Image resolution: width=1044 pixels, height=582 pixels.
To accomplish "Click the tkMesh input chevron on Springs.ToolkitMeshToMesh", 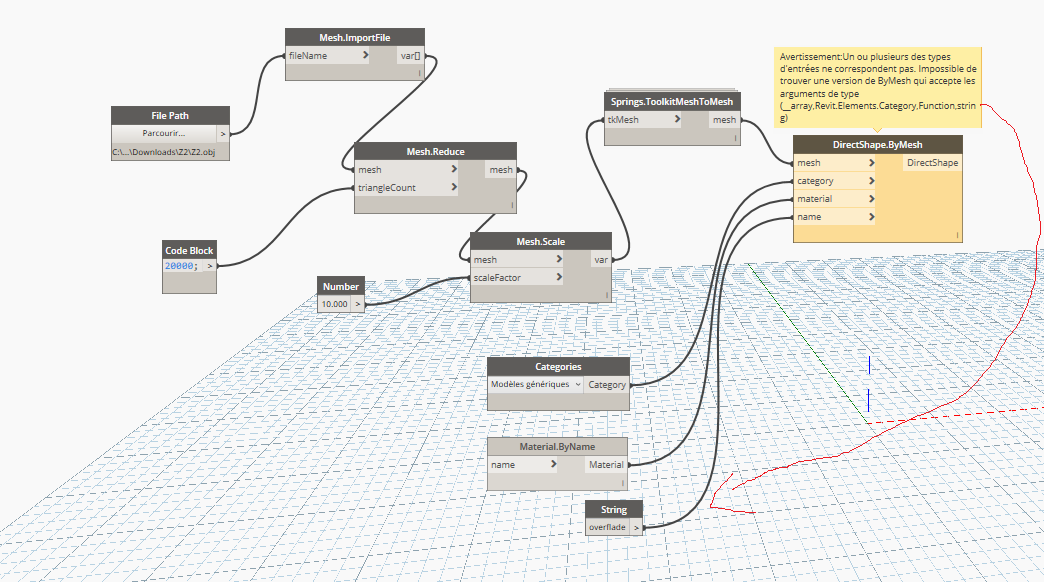I will [x=678, y=120].
